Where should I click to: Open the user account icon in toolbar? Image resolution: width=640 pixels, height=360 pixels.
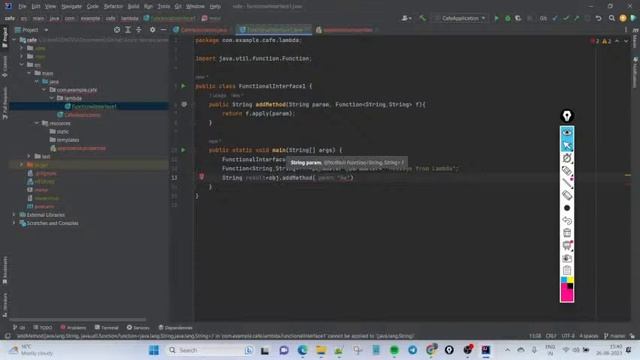tap(406, 18)
